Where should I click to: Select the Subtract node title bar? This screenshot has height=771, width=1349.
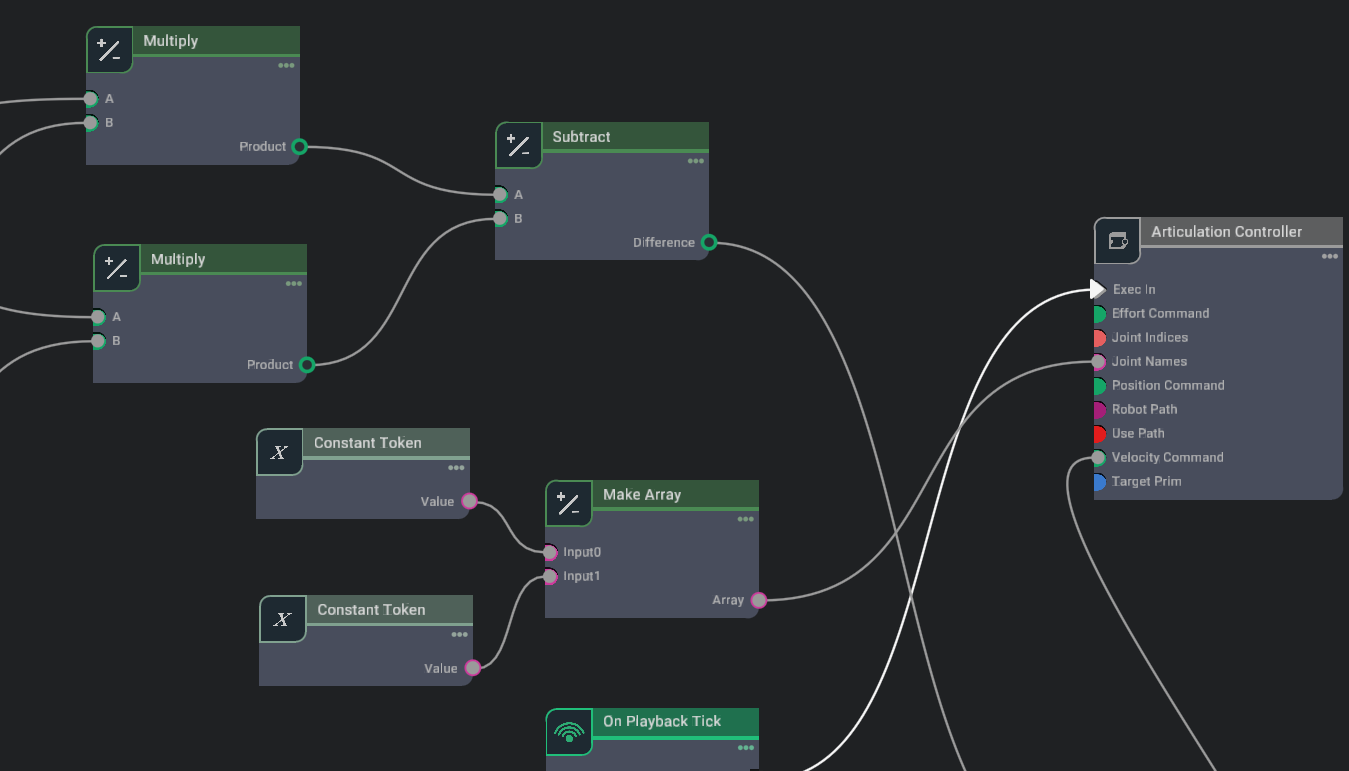coord(625,137)
